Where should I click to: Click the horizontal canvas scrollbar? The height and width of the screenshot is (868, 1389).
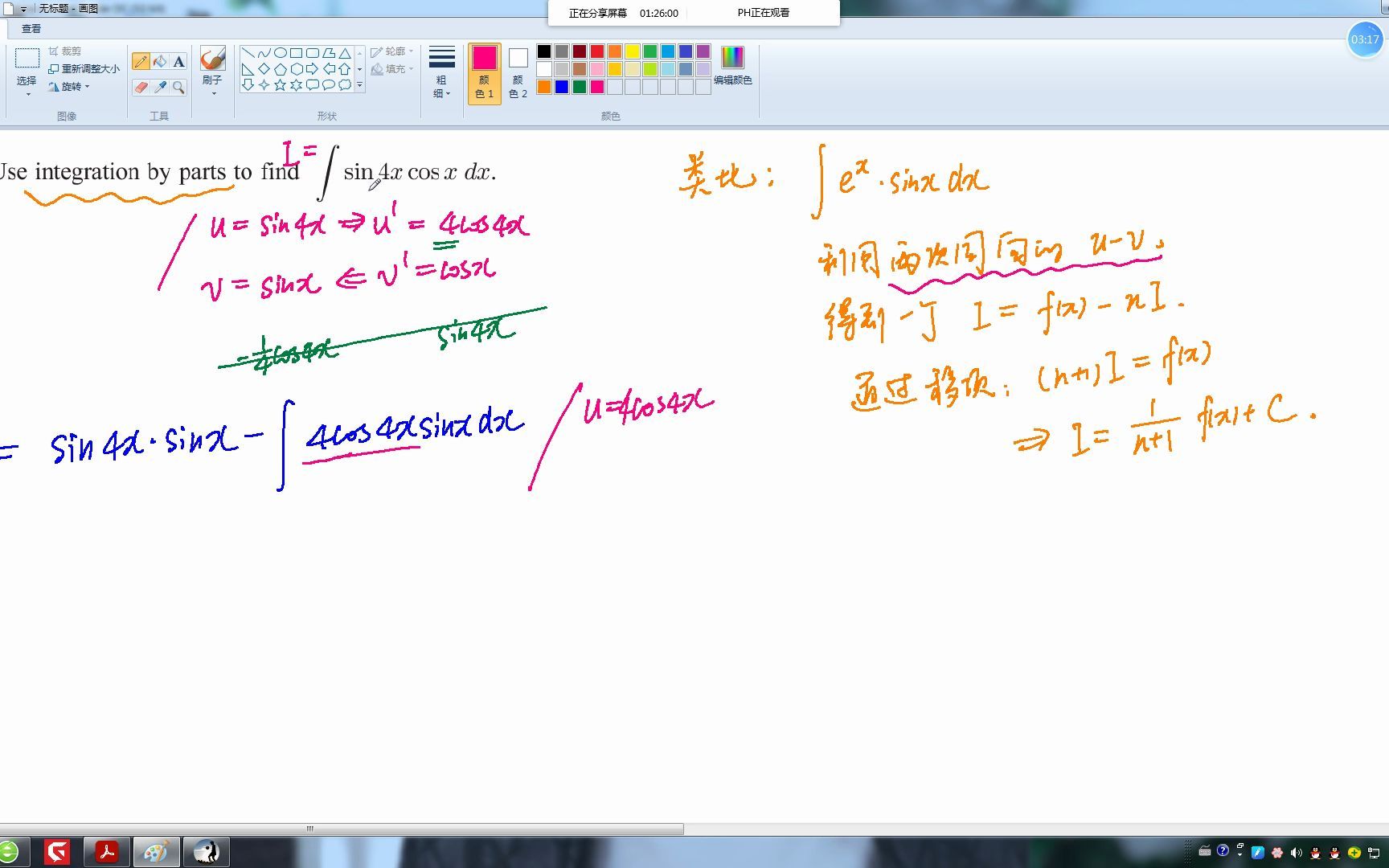point(342,829)
